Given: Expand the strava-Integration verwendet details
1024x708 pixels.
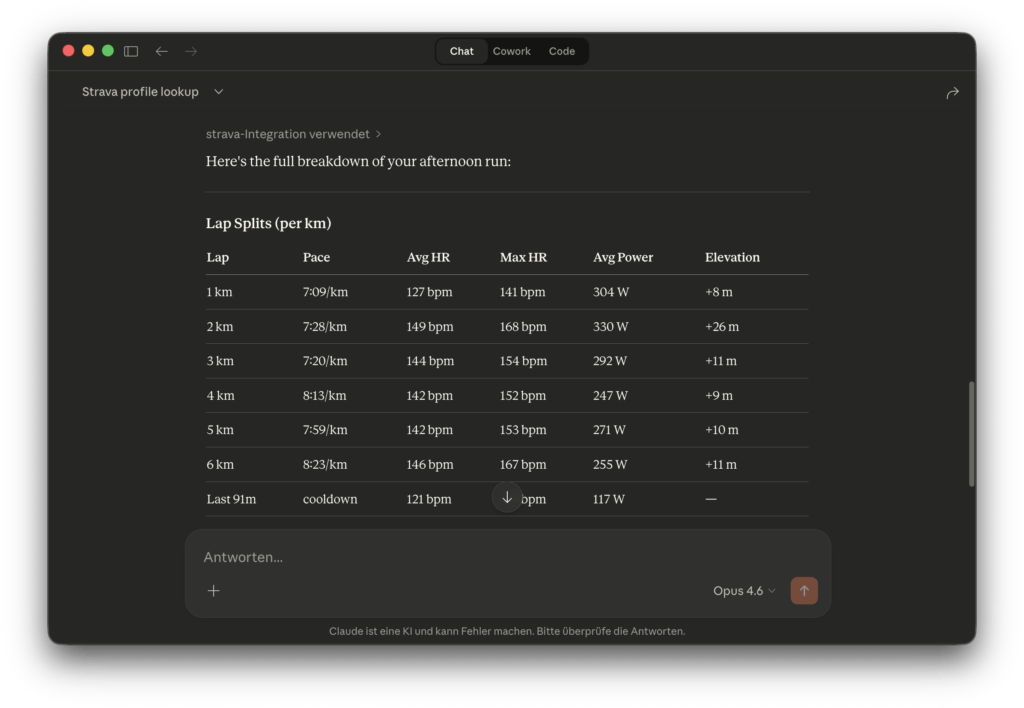Looking at the screenshot, I should tap(293, 134).
